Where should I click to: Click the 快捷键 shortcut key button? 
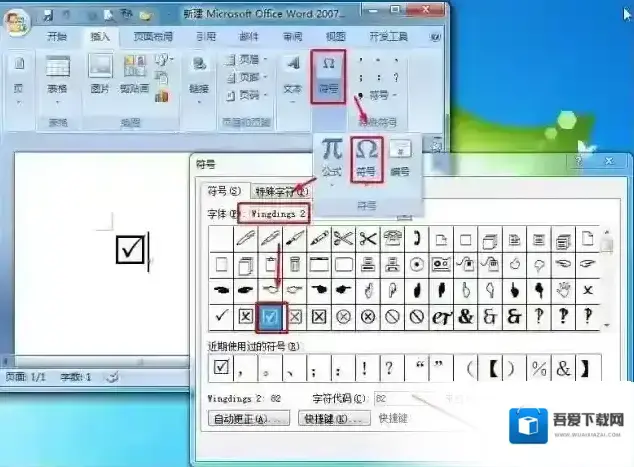334,418
